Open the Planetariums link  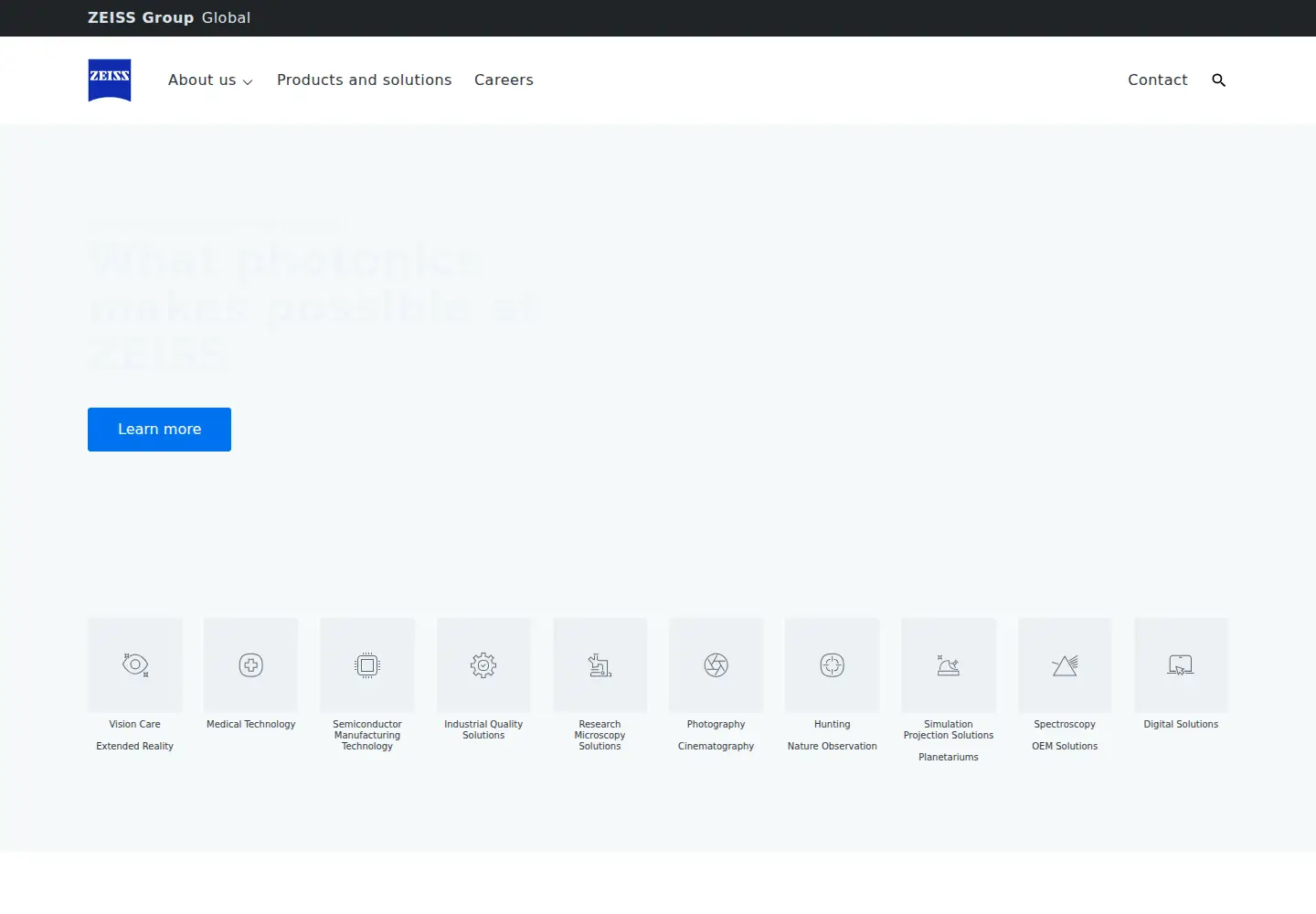point(949,757)
